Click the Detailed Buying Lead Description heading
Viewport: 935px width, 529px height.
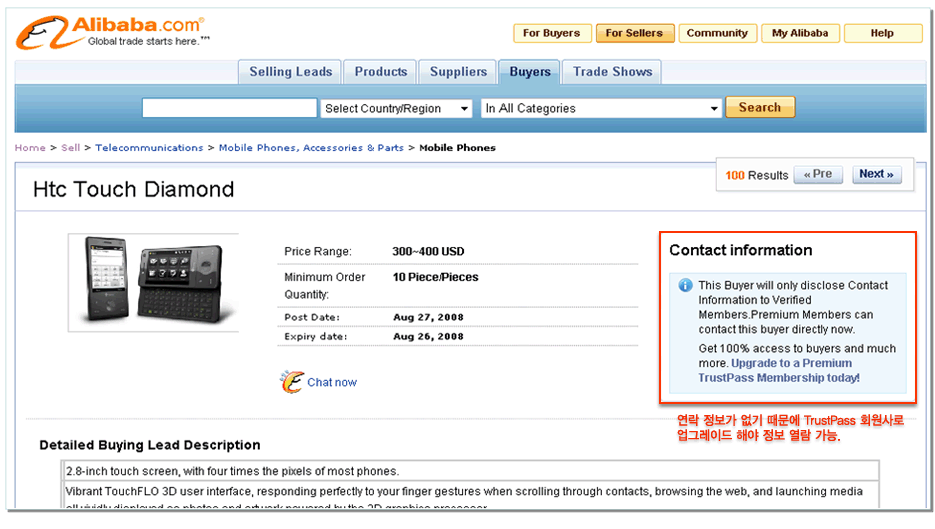coord(150,445)
